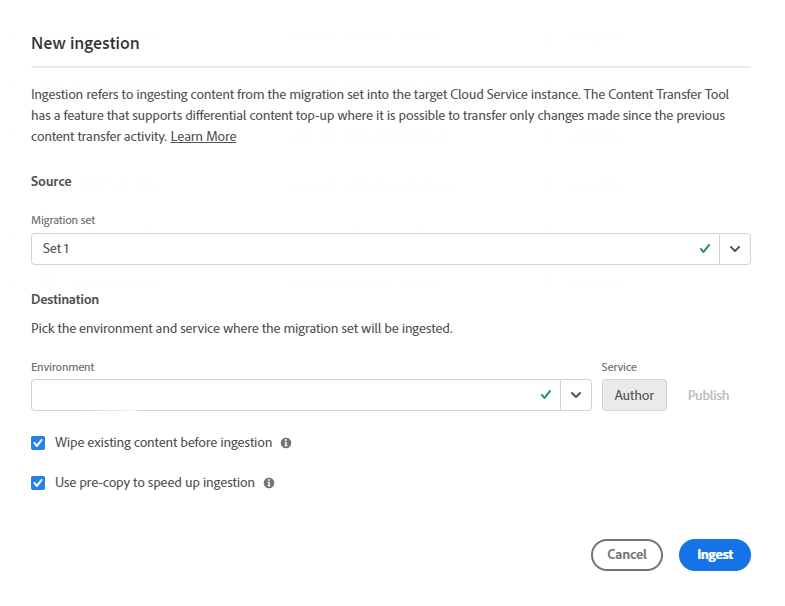Viewport: 785px width, 606px height.
Task: Click green checkmark in Environment field
Action: coord(546,395)
